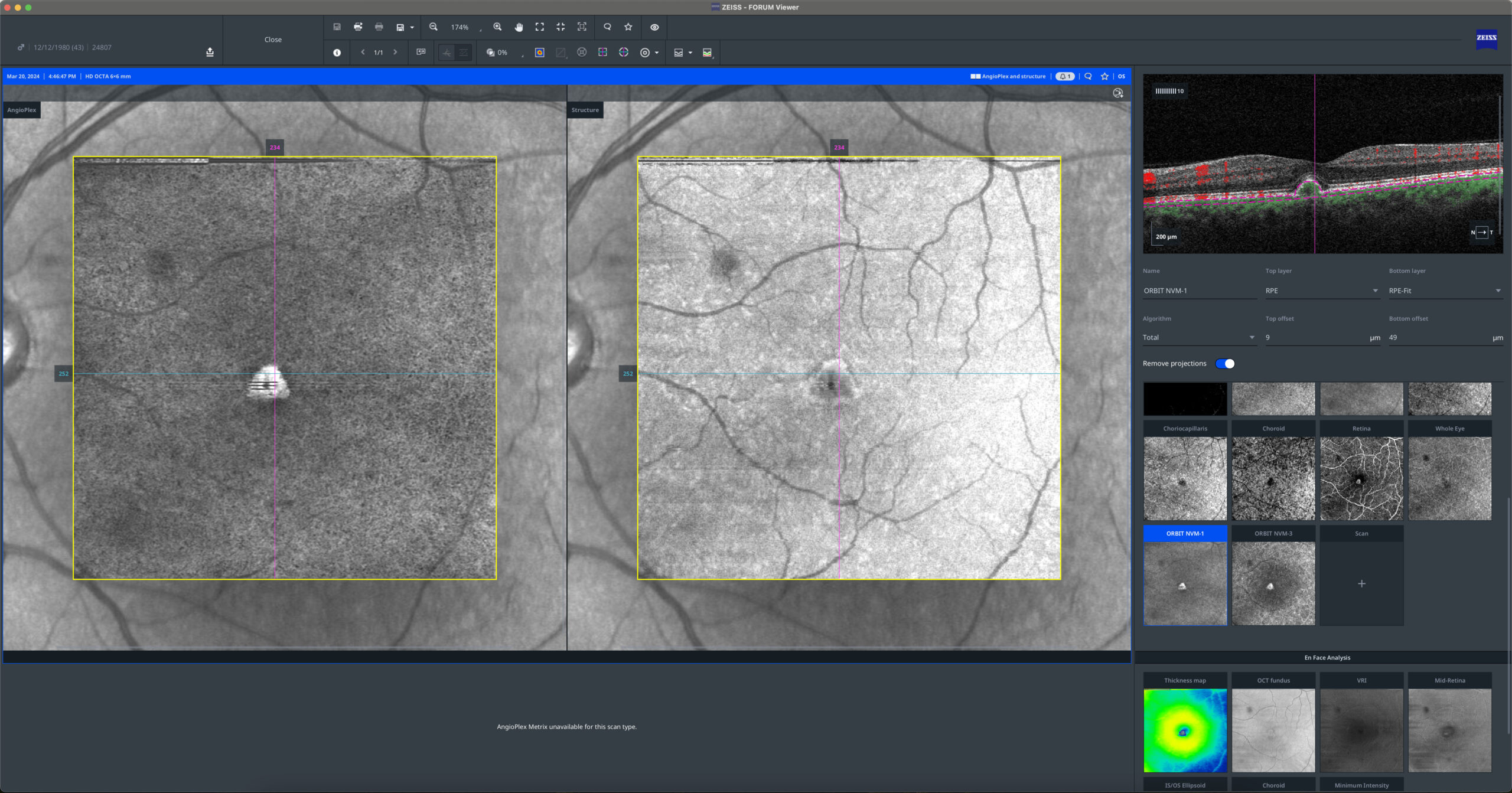Open the notification bell with count 1
Screen dimensions: 1512x793
pyautogui.click(x=1065, y=76)
